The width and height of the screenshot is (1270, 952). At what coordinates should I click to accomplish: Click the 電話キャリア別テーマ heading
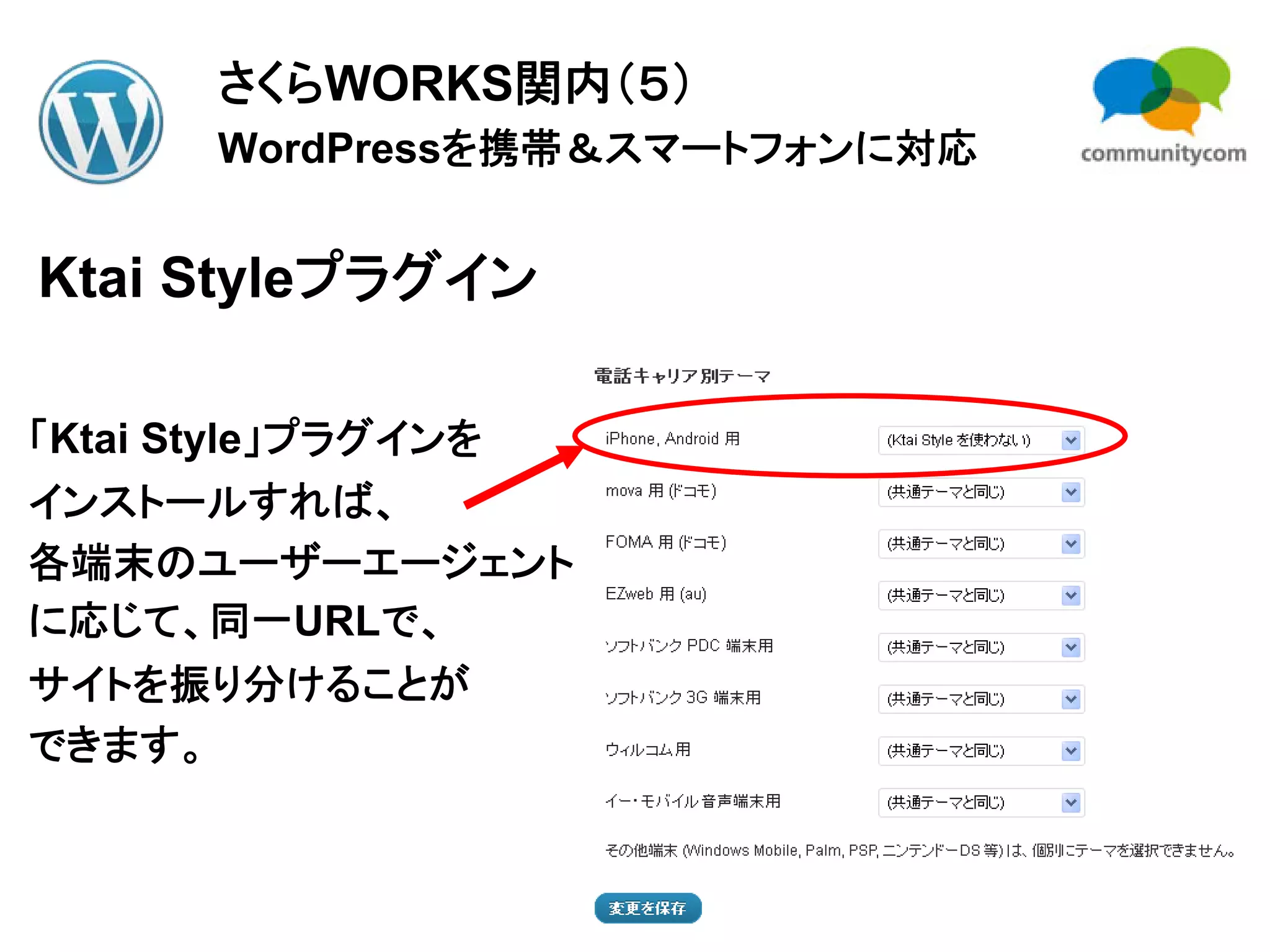coord(682,376)
